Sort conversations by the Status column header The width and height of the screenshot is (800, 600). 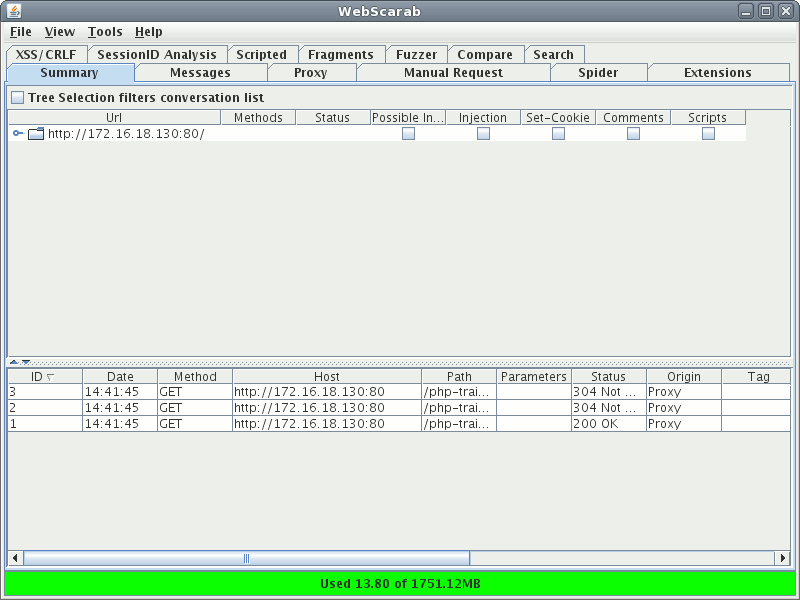pos(607,376)
